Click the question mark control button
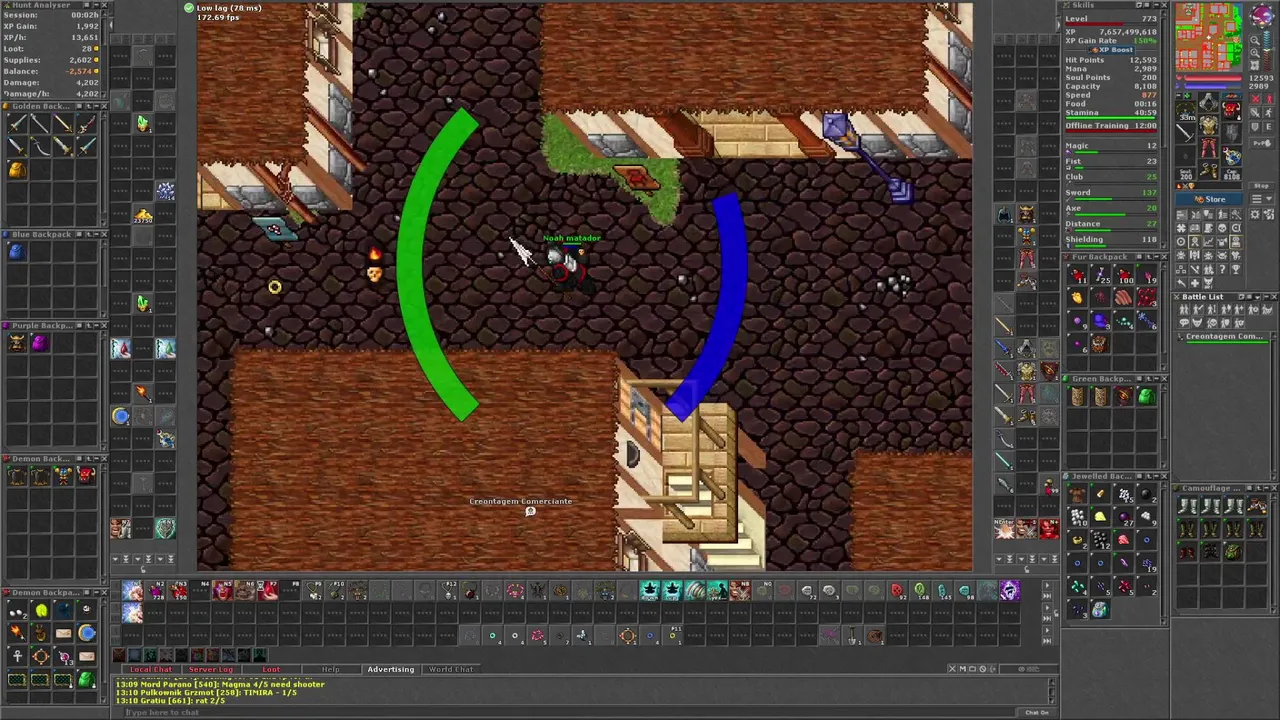 (1222, 269)
